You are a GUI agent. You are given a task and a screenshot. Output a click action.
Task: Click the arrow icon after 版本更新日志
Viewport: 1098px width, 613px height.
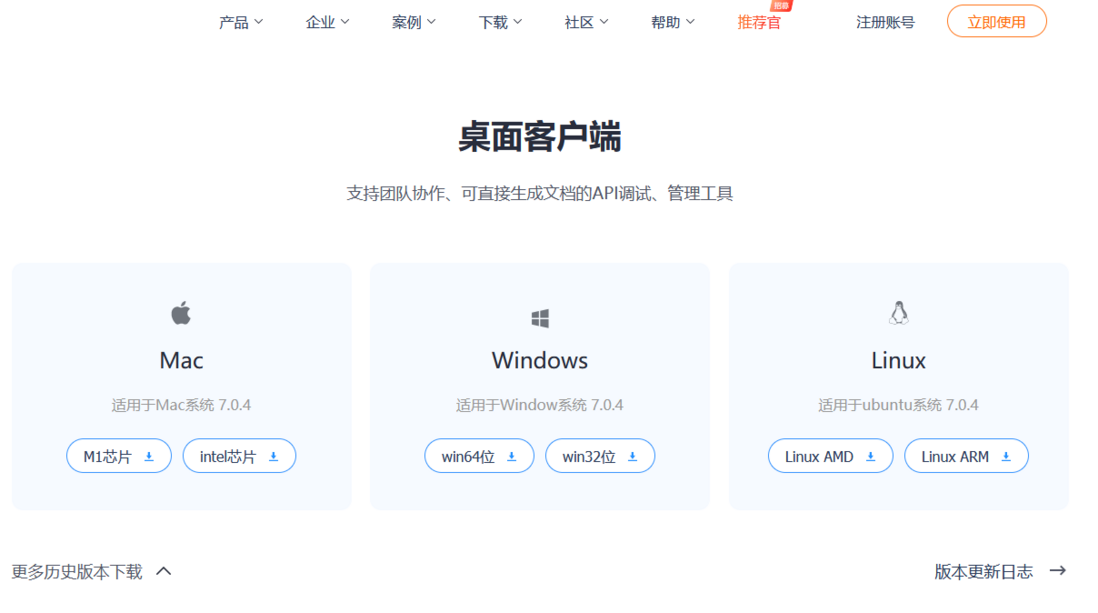[1057, 570]
